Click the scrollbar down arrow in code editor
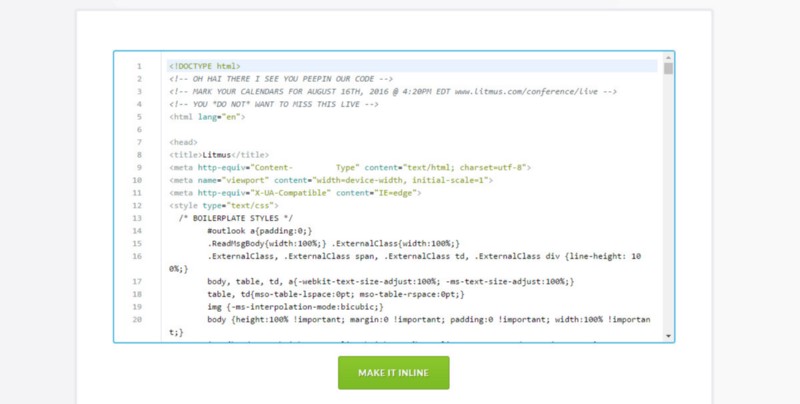The image size is (800, 404). [668, 336]
